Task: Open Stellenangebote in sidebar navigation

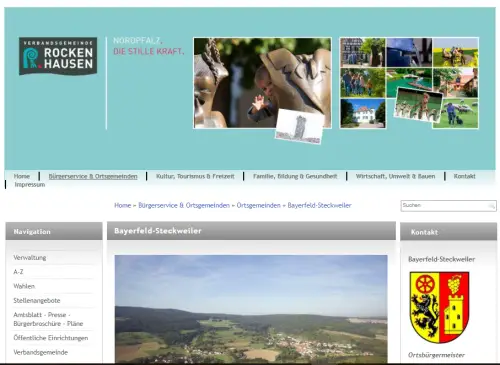Action: [x=37, y=301]
